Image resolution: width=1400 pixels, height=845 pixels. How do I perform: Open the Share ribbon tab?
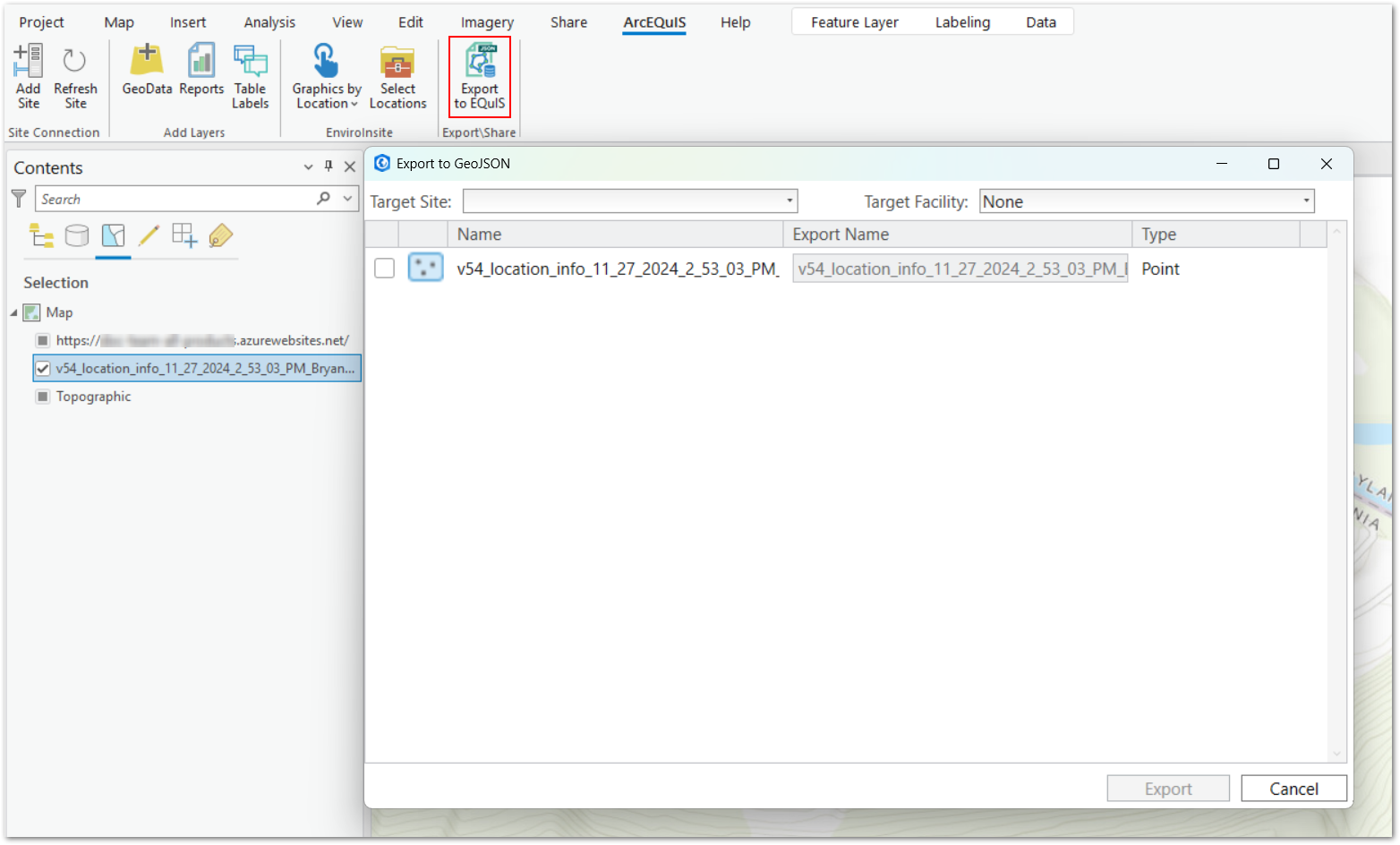click(x=569, y=22)
